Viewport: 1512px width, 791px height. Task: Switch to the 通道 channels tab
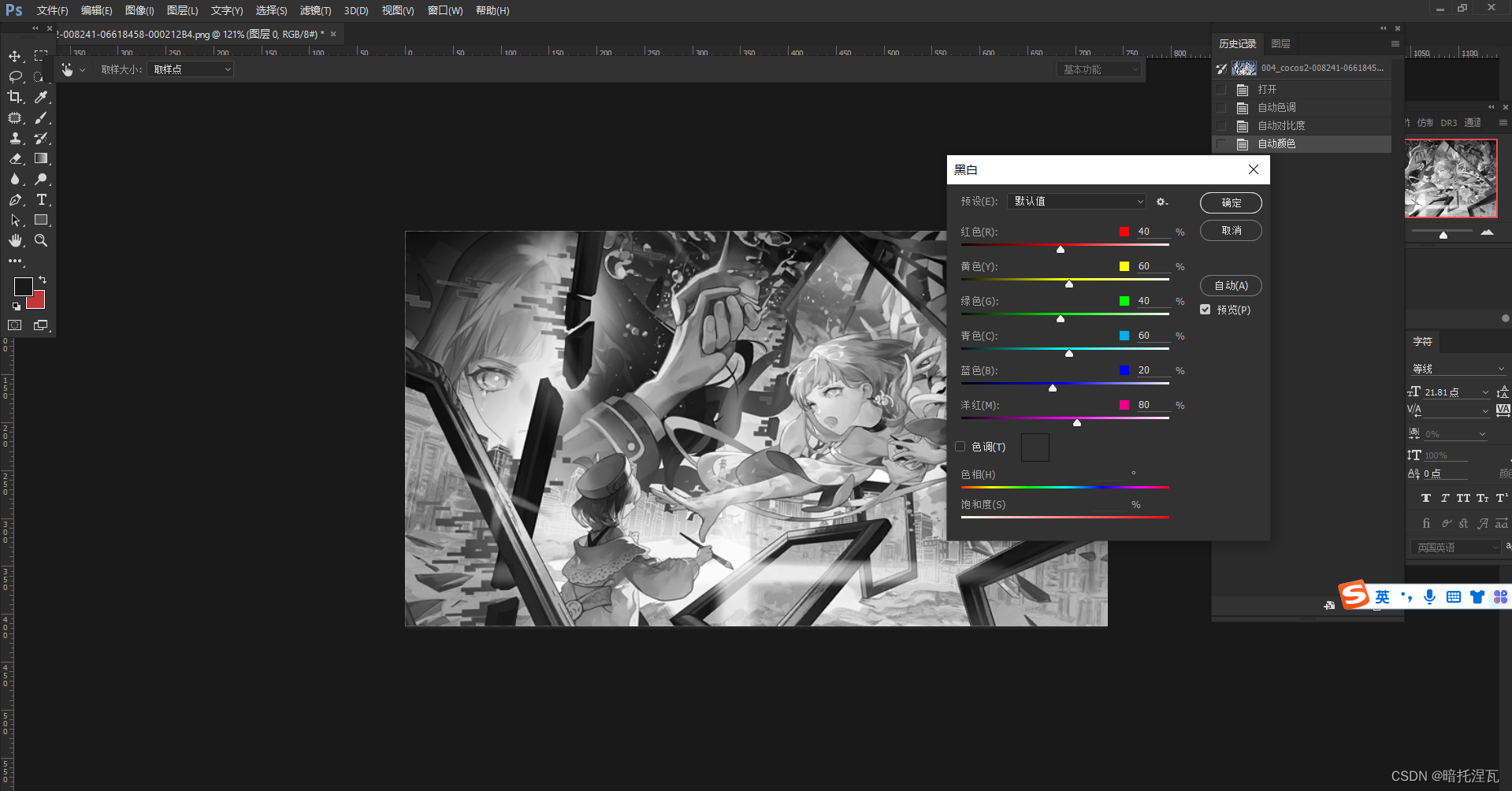coord(1473,123)
